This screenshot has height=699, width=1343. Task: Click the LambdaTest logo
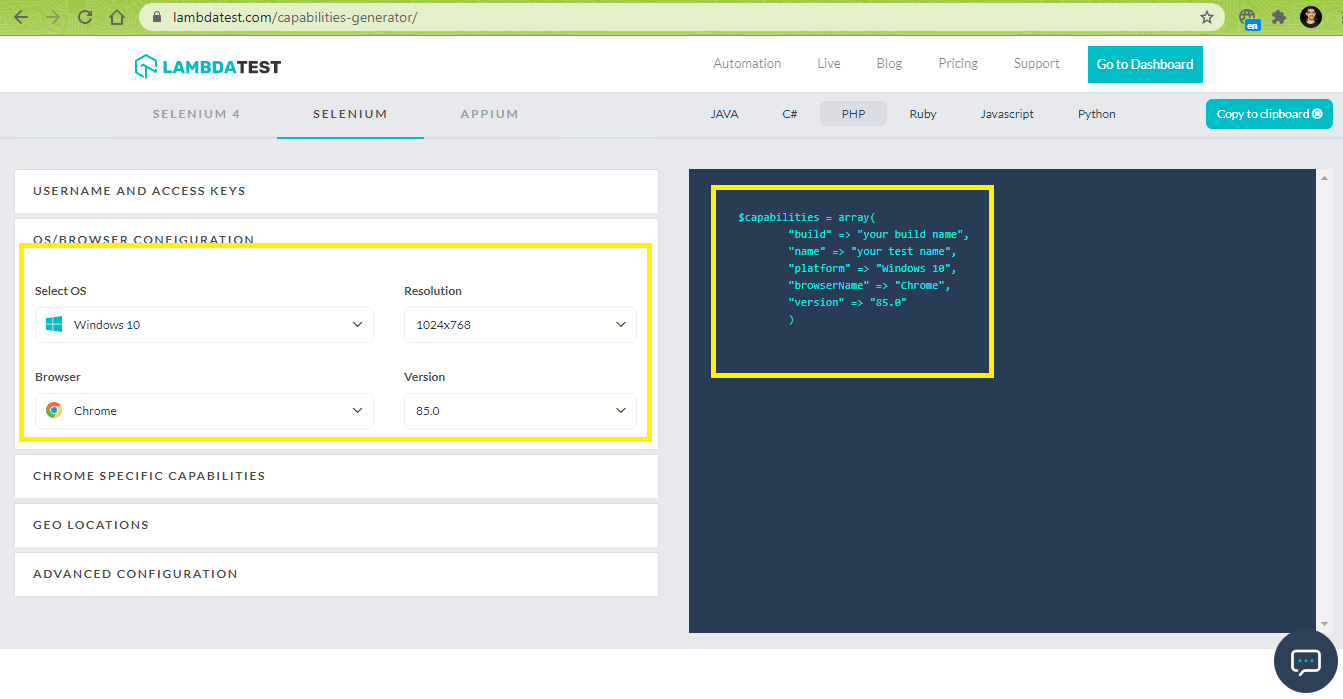click(x=208, y=66)
